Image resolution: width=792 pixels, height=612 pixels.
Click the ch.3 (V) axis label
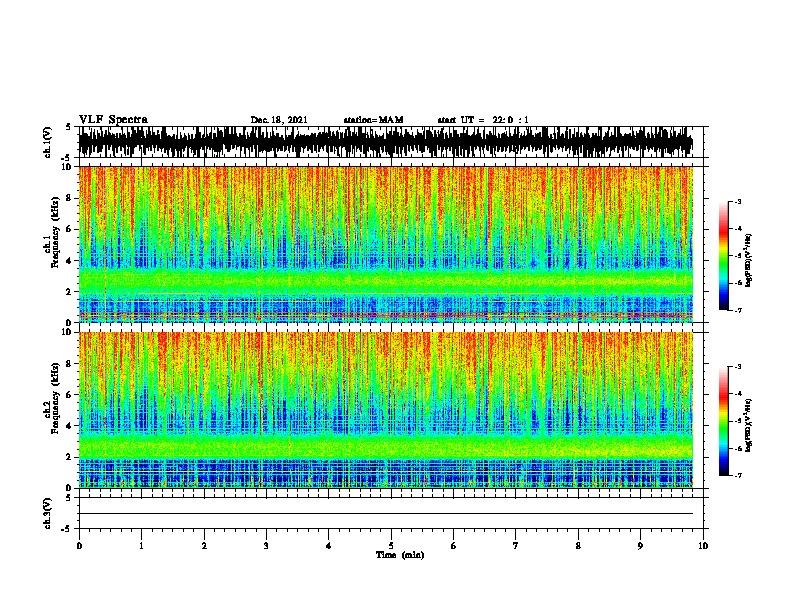coord(48,513)
